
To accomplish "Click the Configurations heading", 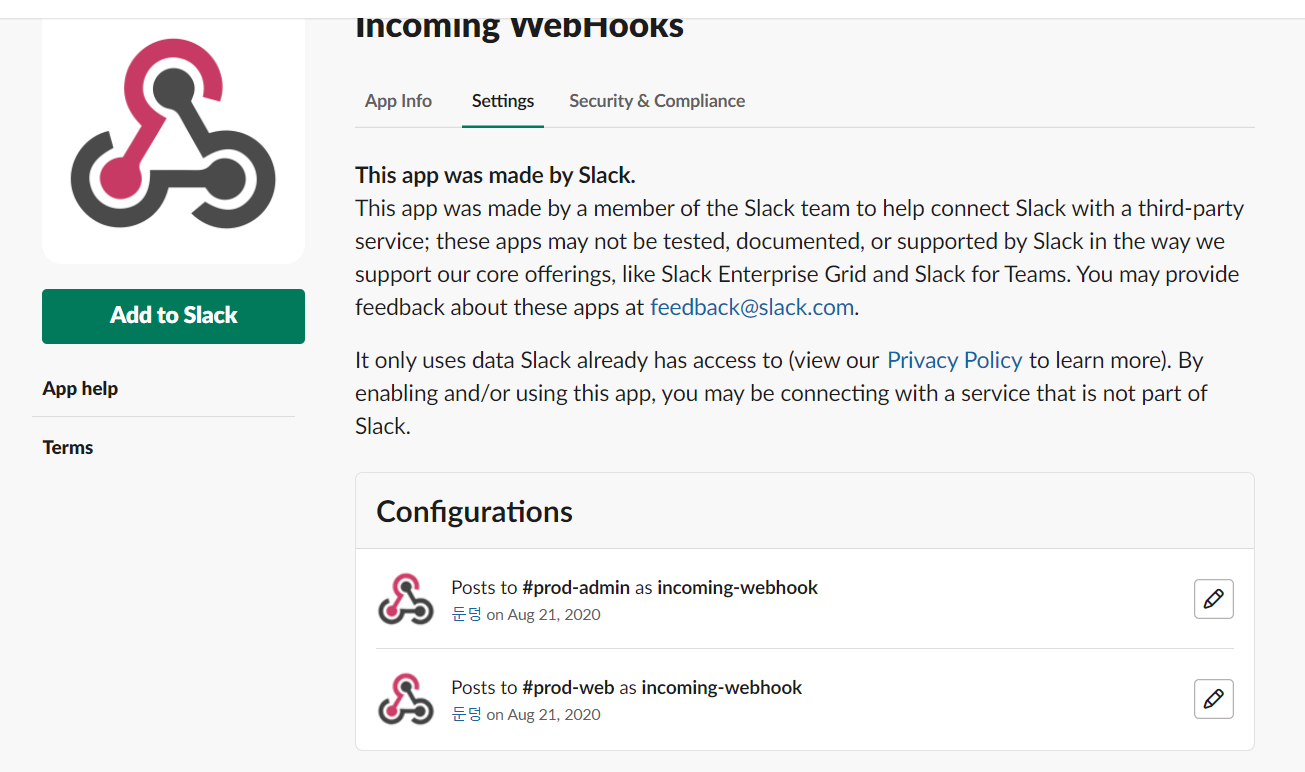I will tap(474, 511).
